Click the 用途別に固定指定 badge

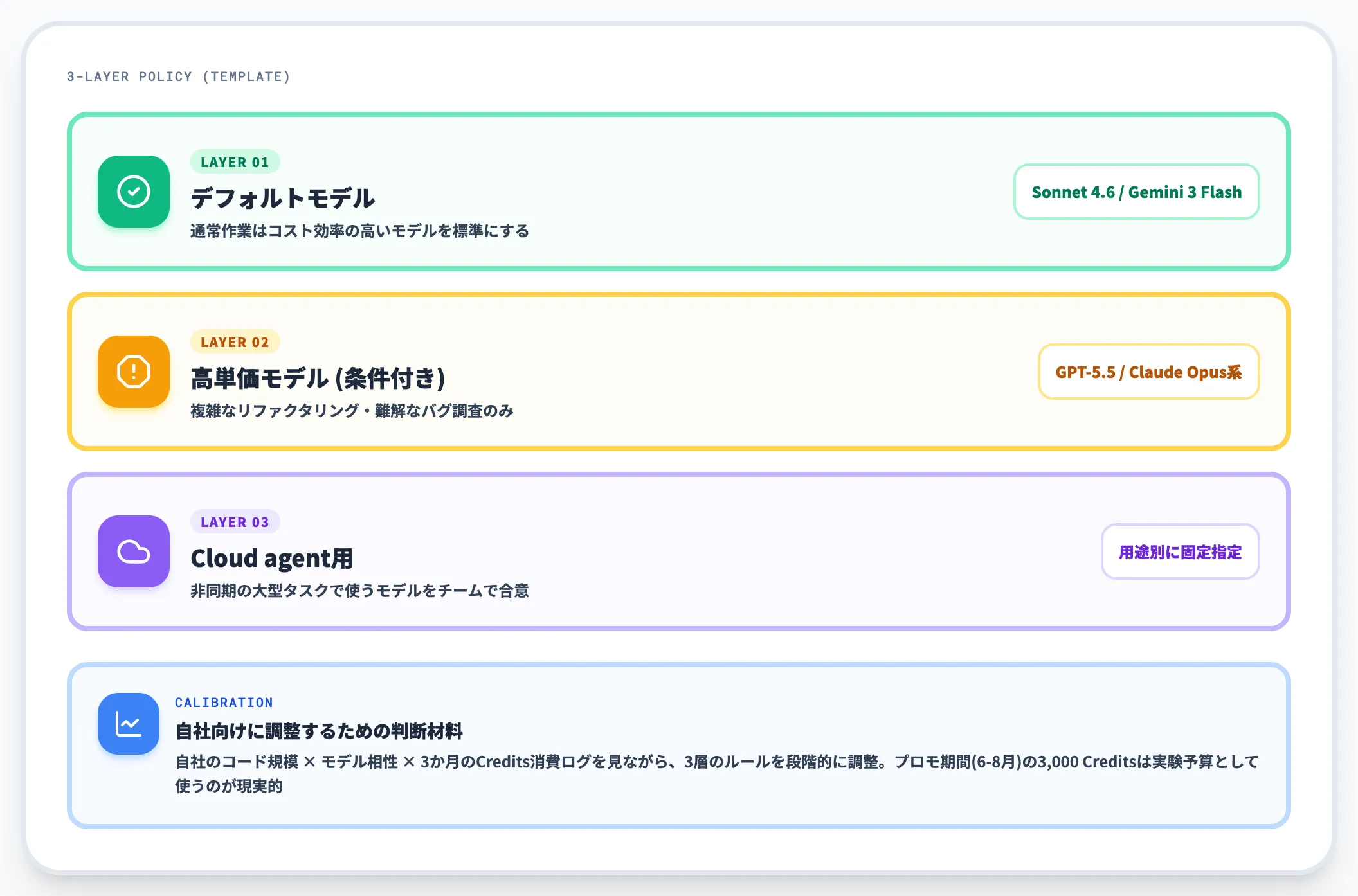tap(1180, 551)
